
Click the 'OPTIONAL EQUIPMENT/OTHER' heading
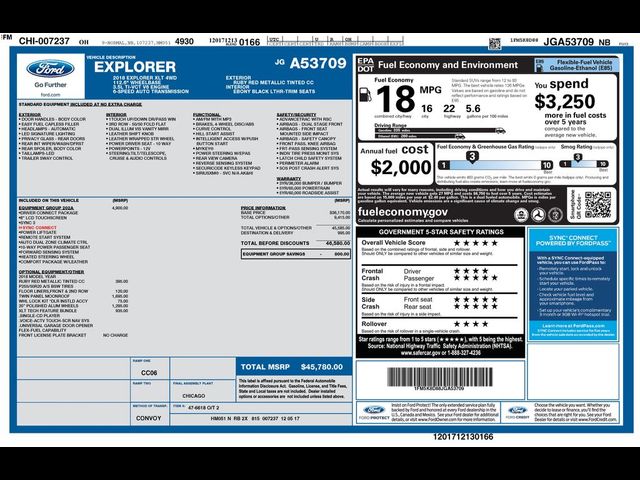tap(51, 272)
